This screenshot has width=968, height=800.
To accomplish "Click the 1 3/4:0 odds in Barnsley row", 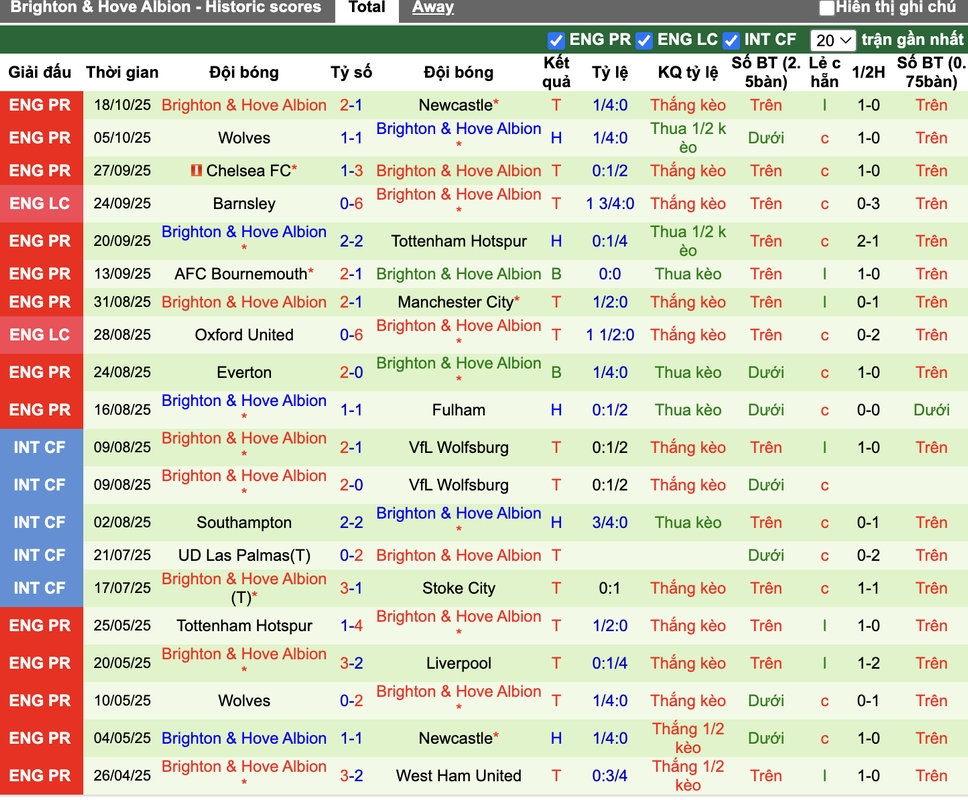I will (x=610, y=204).
